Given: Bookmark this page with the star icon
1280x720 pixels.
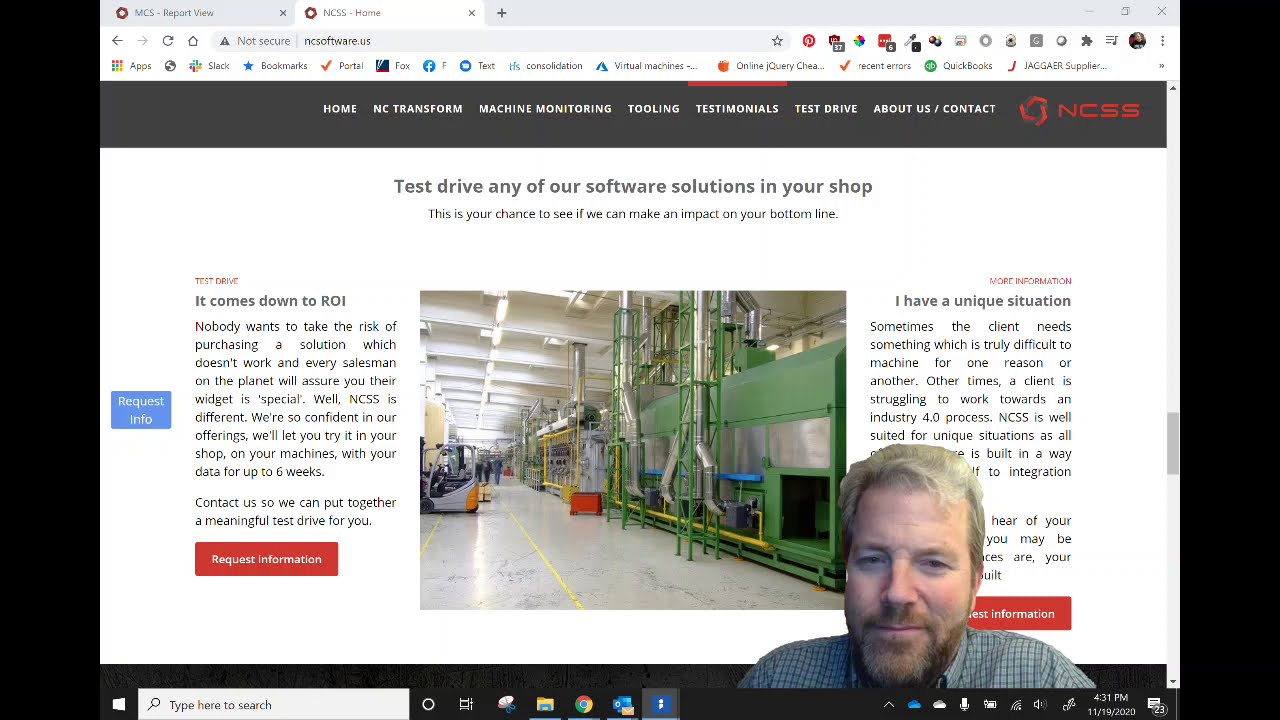Looking at the screenshot, I should 777,41.
